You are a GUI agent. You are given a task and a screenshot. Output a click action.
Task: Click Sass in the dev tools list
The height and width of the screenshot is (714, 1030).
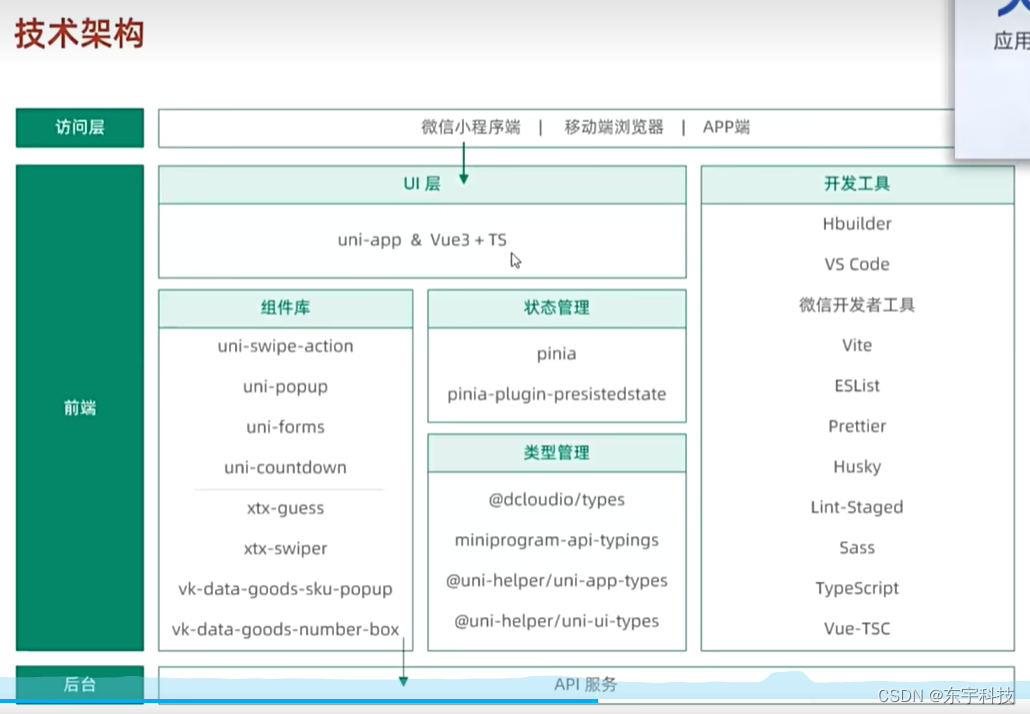(x=857, y=548)
